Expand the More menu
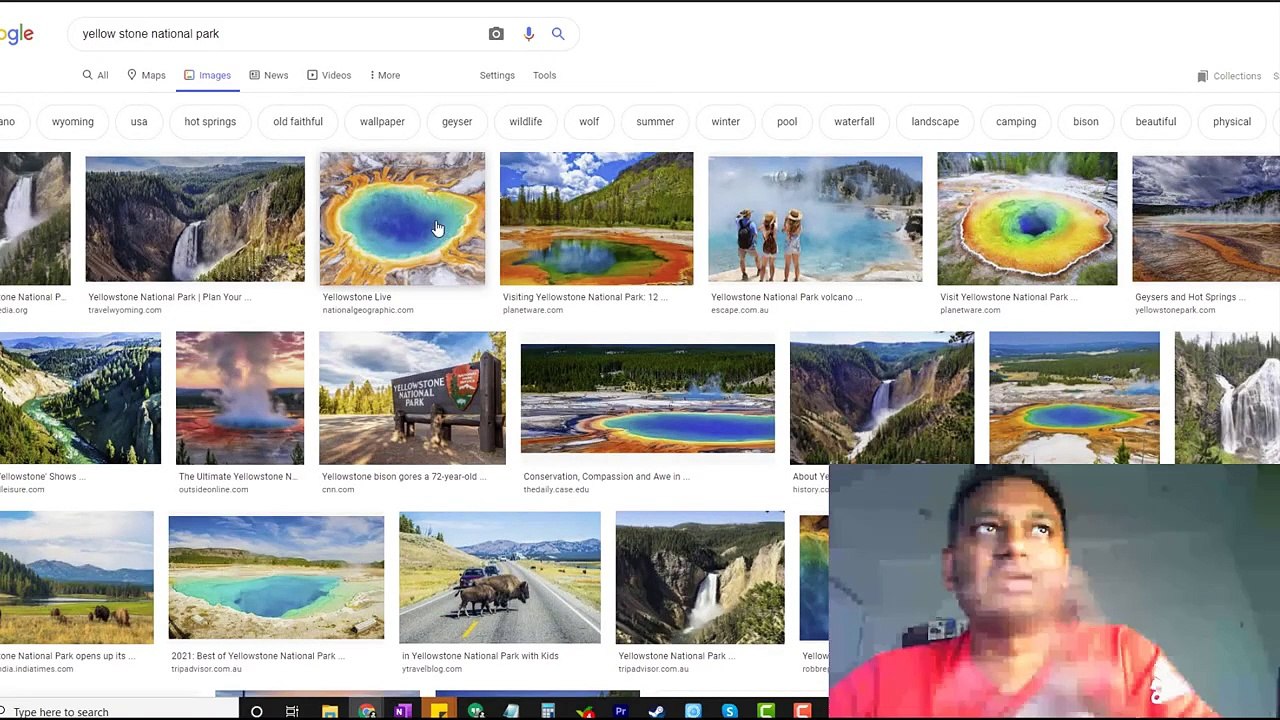The width and height of the screenshot is (1280, 720). click(385, 75)
